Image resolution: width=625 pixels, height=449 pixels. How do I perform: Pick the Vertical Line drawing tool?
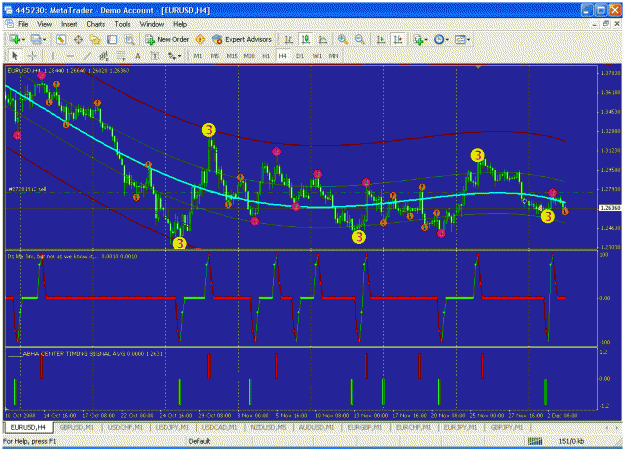point(53,56)
